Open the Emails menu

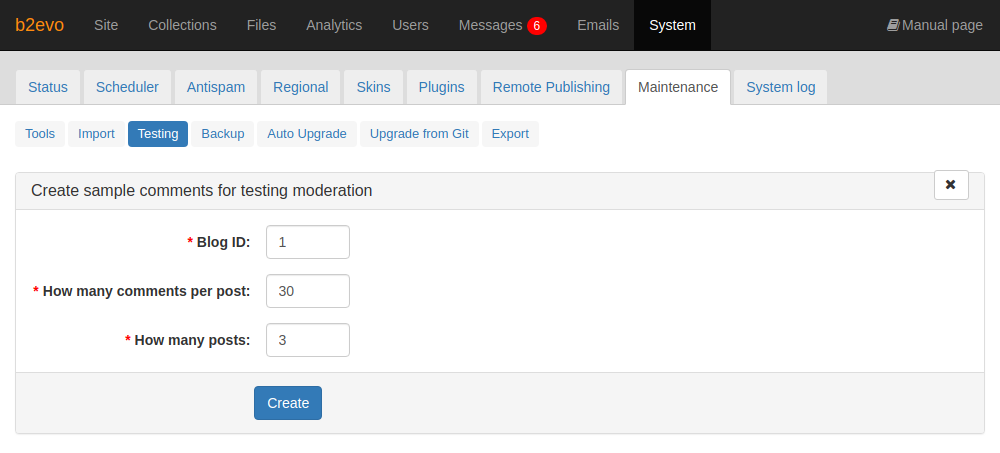coord(598,25)
